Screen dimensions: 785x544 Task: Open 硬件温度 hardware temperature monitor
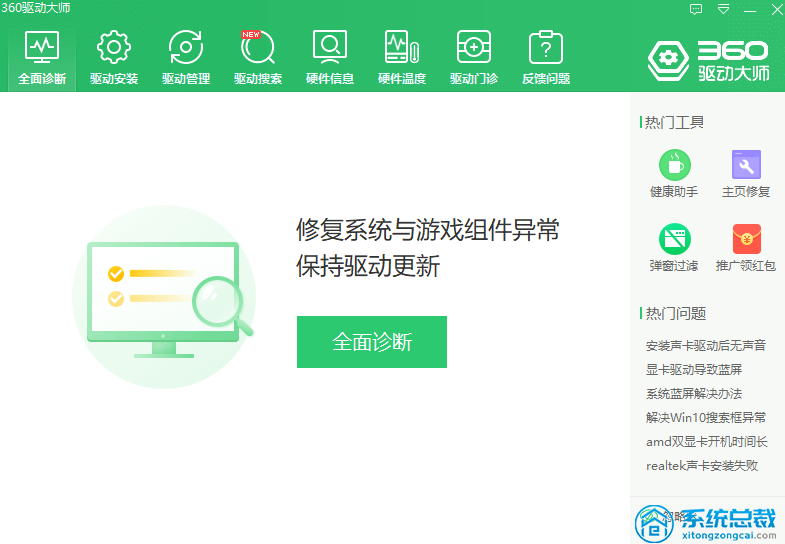point(402,57)
